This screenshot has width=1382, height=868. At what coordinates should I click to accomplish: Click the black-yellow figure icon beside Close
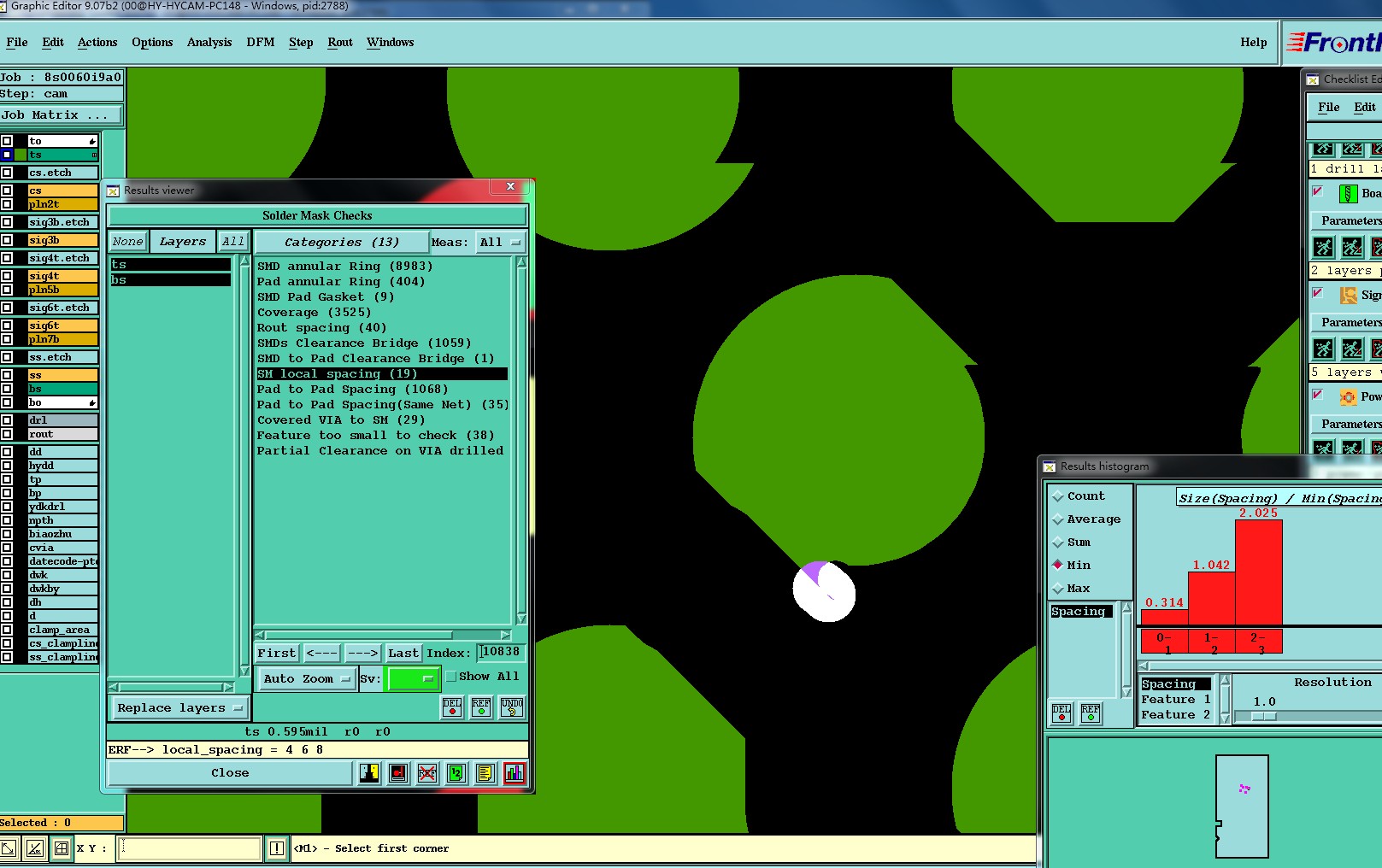(x=369, y=773)
